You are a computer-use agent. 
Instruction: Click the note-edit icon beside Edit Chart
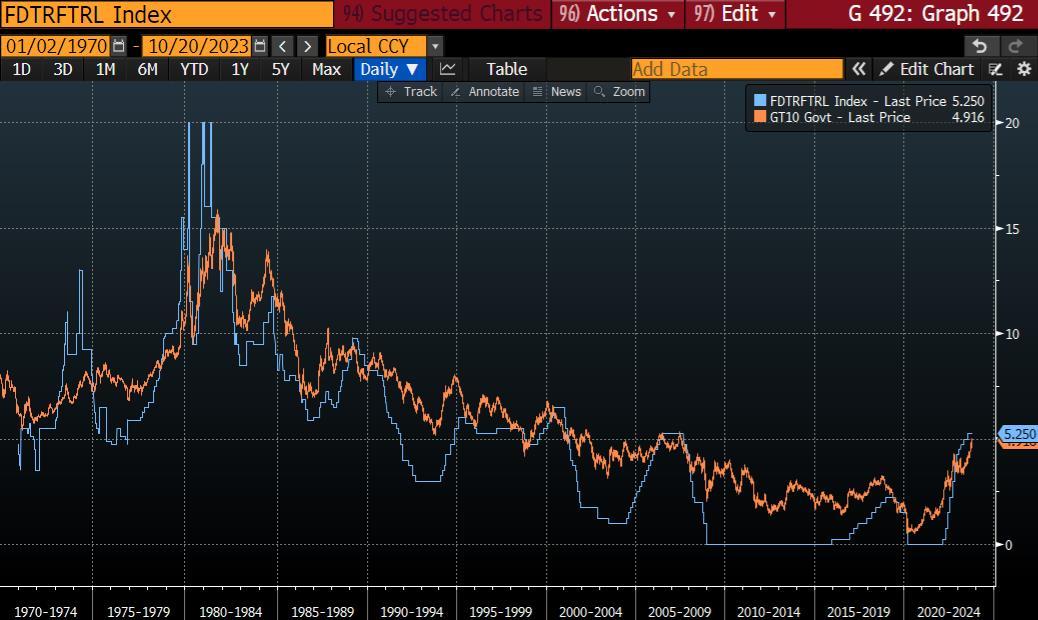tap(995, 69)
